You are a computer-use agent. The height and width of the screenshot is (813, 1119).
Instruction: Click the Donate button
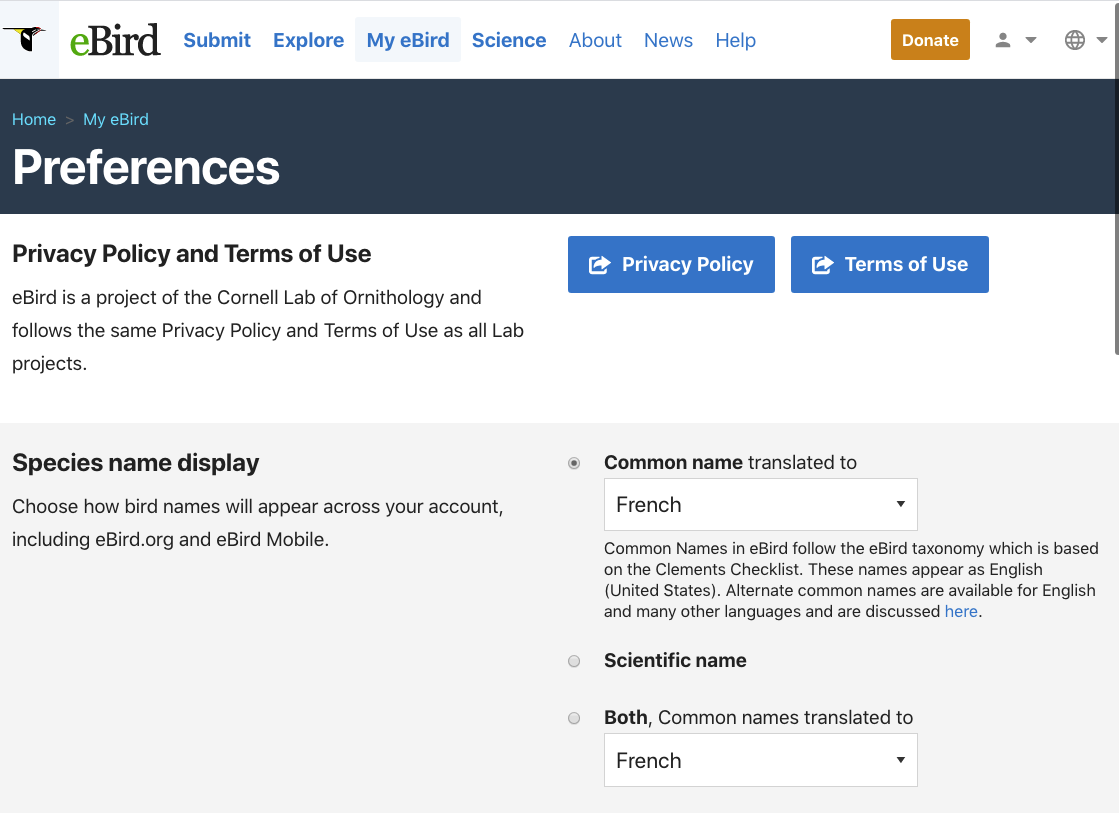click(x=930, y=39)
